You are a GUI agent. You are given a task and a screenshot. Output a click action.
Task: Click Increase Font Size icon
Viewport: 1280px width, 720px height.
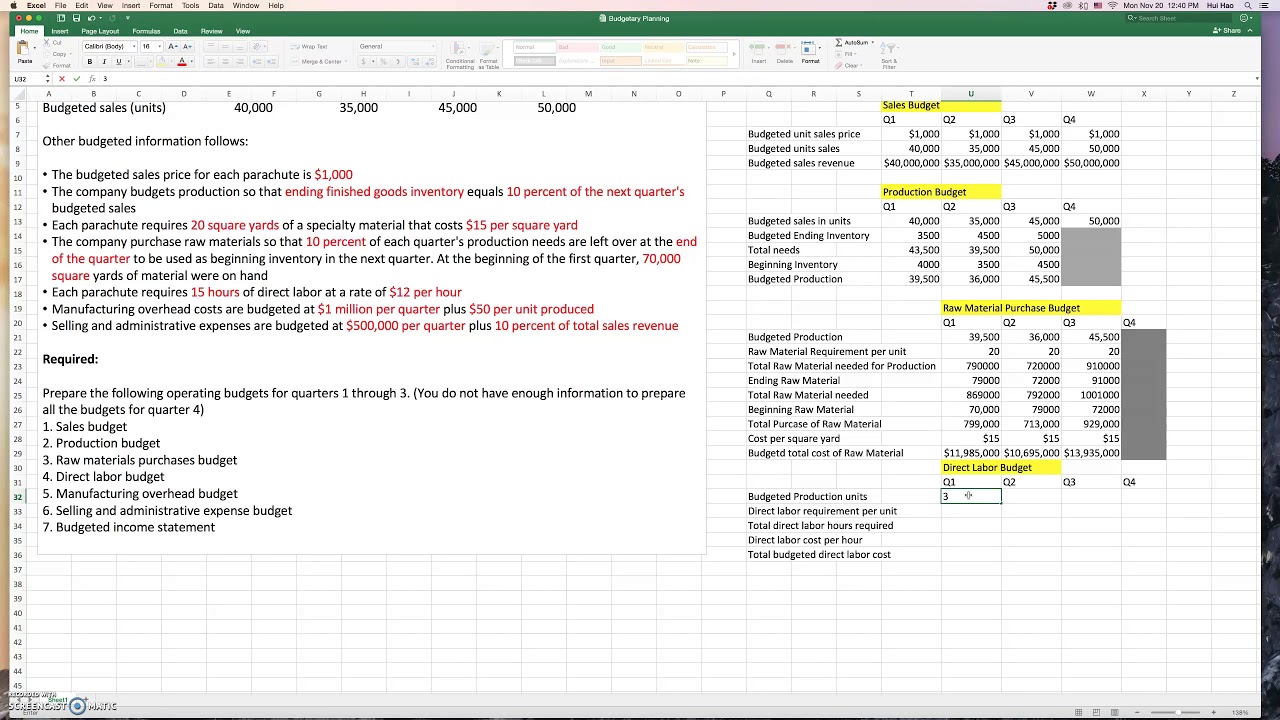[172, 46]
